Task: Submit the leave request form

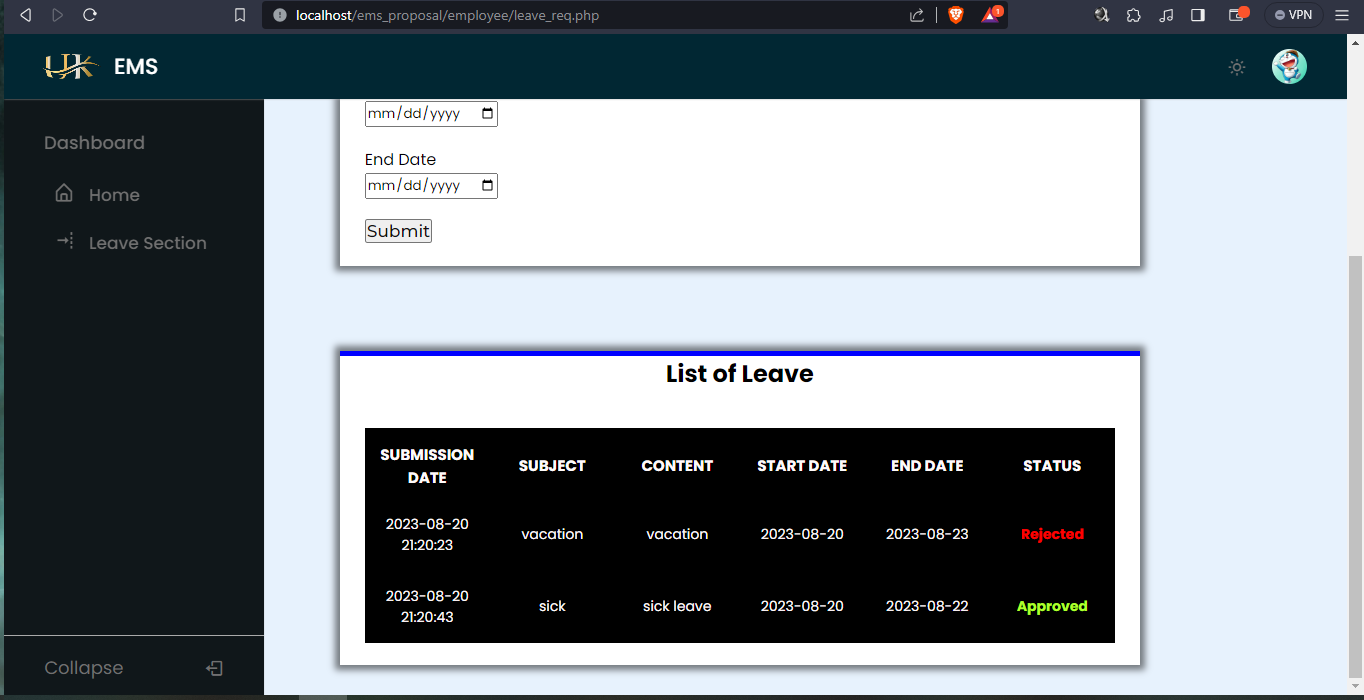Action: [397, 231]
